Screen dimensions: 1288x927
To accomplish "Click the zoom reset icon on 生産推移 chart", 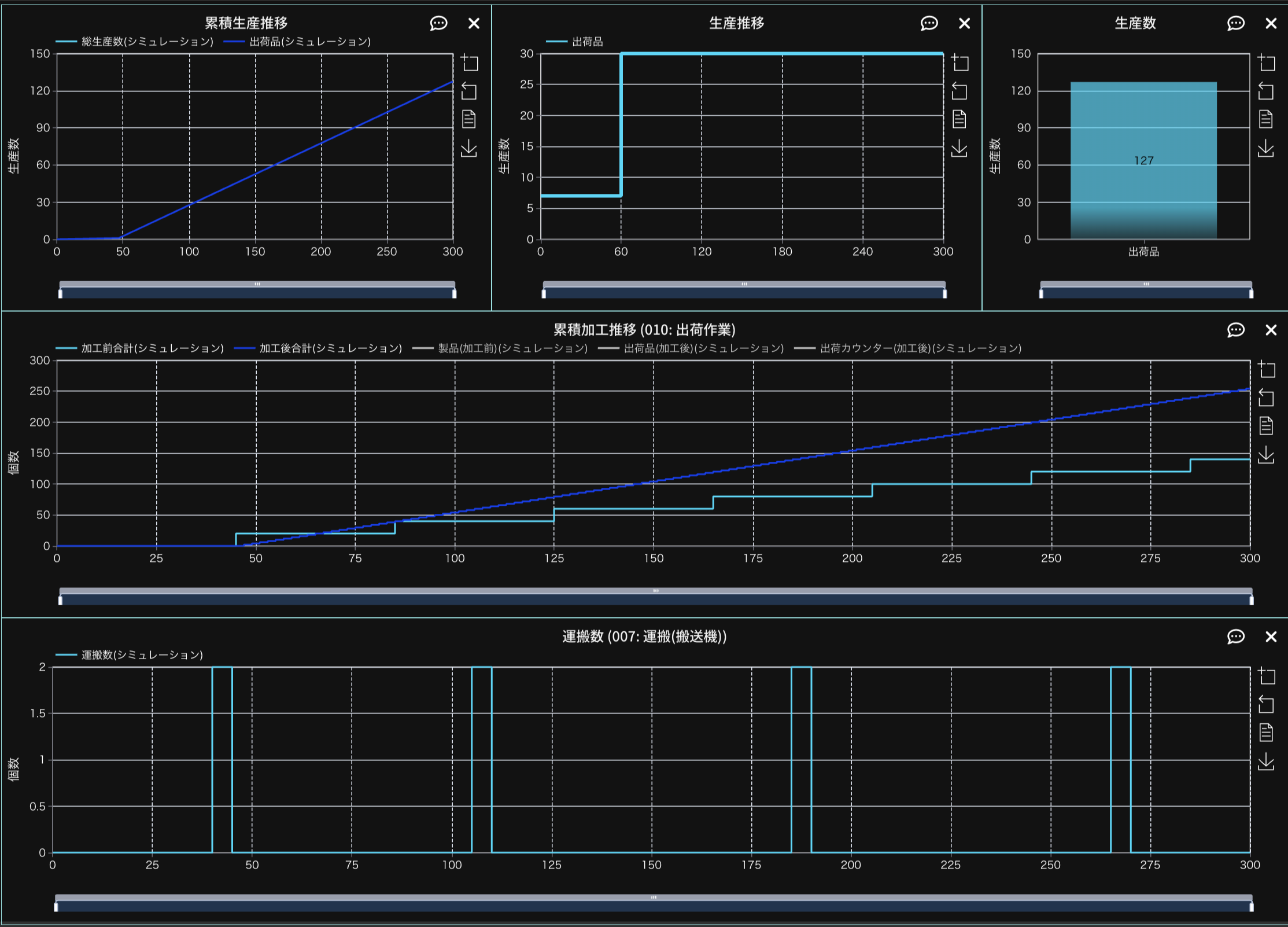I will pos(959,91).
